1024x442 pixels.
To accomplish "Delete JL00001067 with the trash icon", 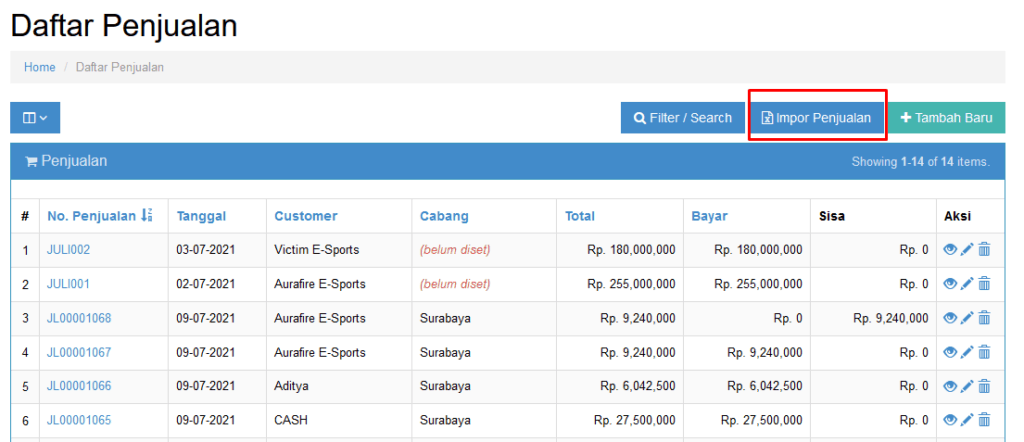I will (x=984, y=352).
